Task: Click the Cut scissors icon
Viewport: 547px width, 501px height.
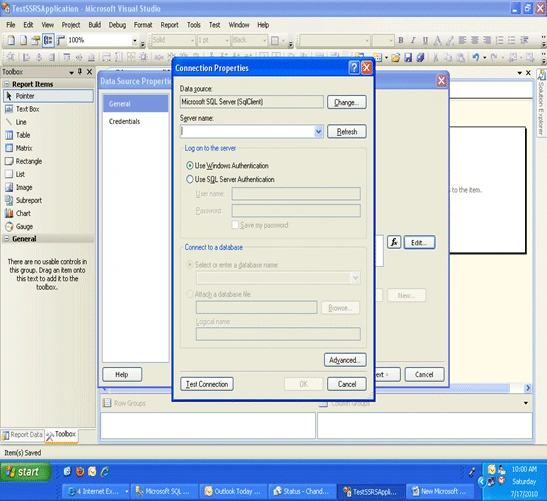Action: (435, 57)
